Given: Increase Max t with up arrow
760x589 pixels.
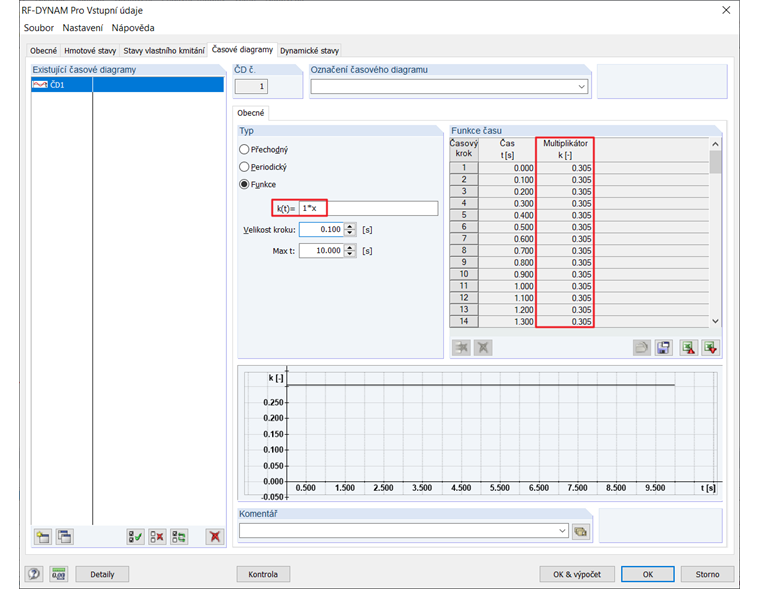Looking at the screenshot, I should (x=350, y=247).
